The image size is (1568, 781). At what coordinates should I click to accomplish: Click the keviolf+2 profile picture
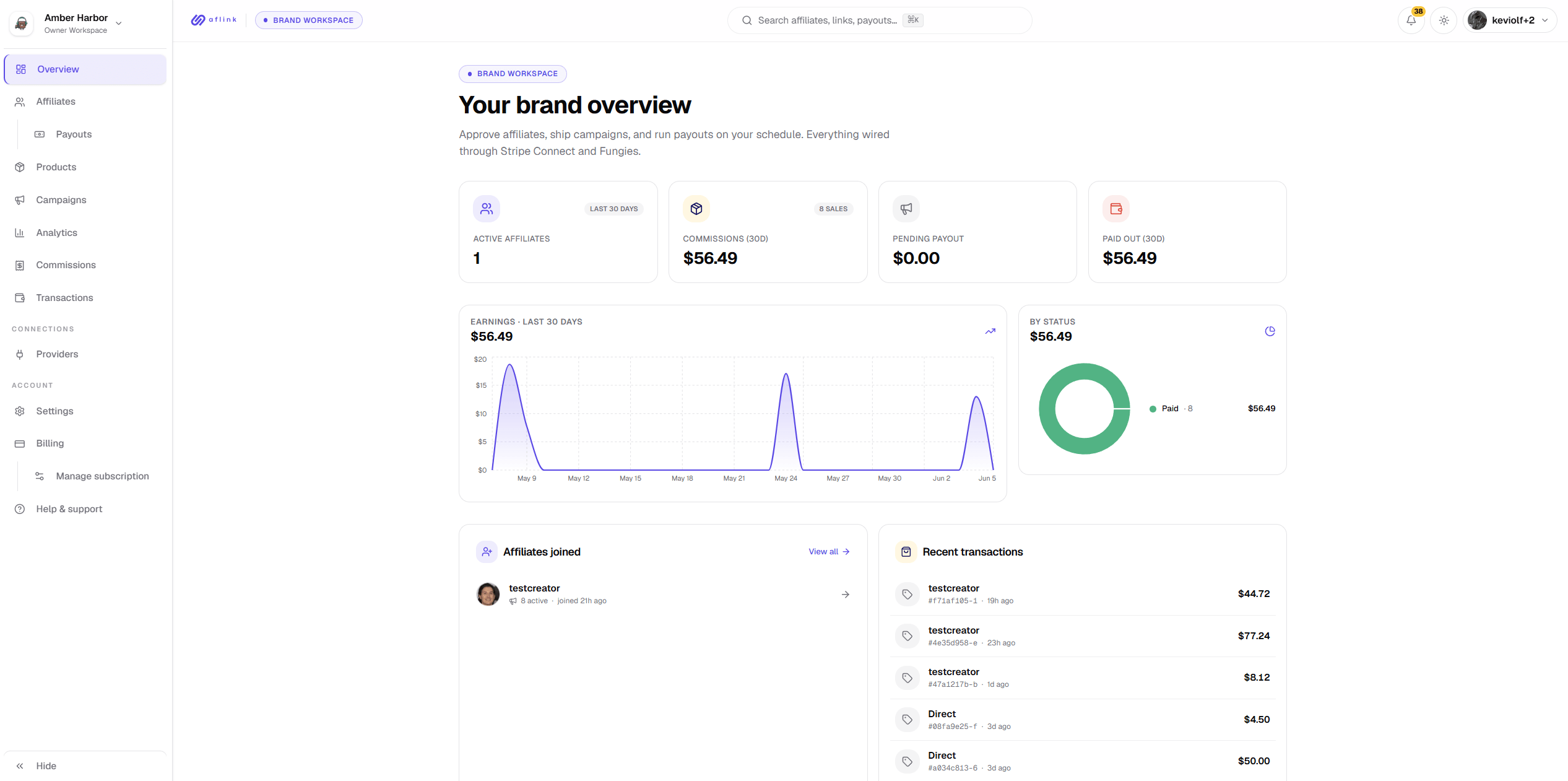(1478, 20)
